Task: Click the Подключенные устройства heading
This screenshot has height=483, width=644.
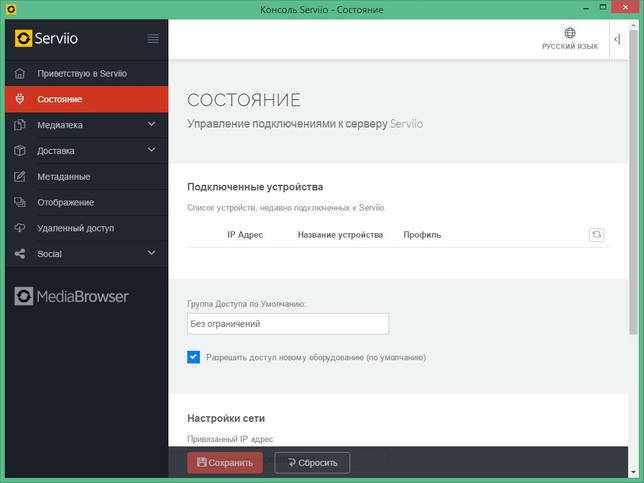Action: (x=255, y=187)
